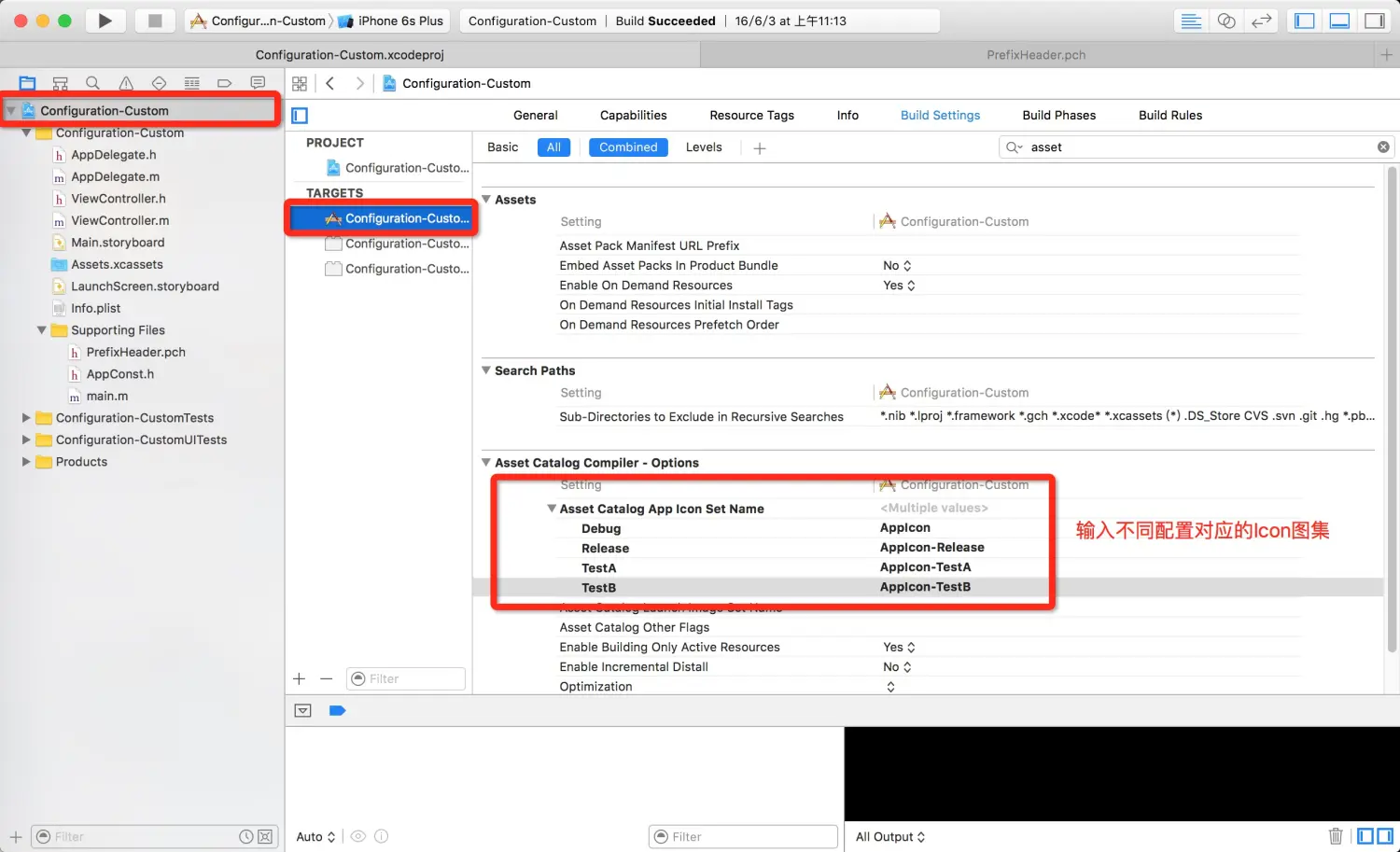Viewport: 1400px width, 852px height.
Task: Change Enable Incremental Distall value
Action: click(897, 666)
